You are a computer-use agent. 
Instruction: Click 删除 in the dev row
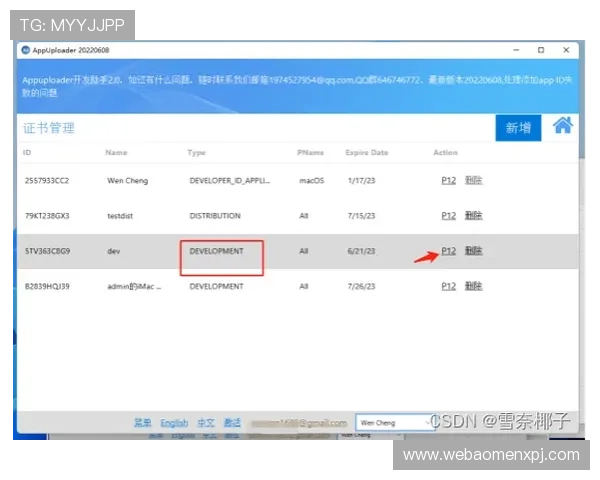473,251
